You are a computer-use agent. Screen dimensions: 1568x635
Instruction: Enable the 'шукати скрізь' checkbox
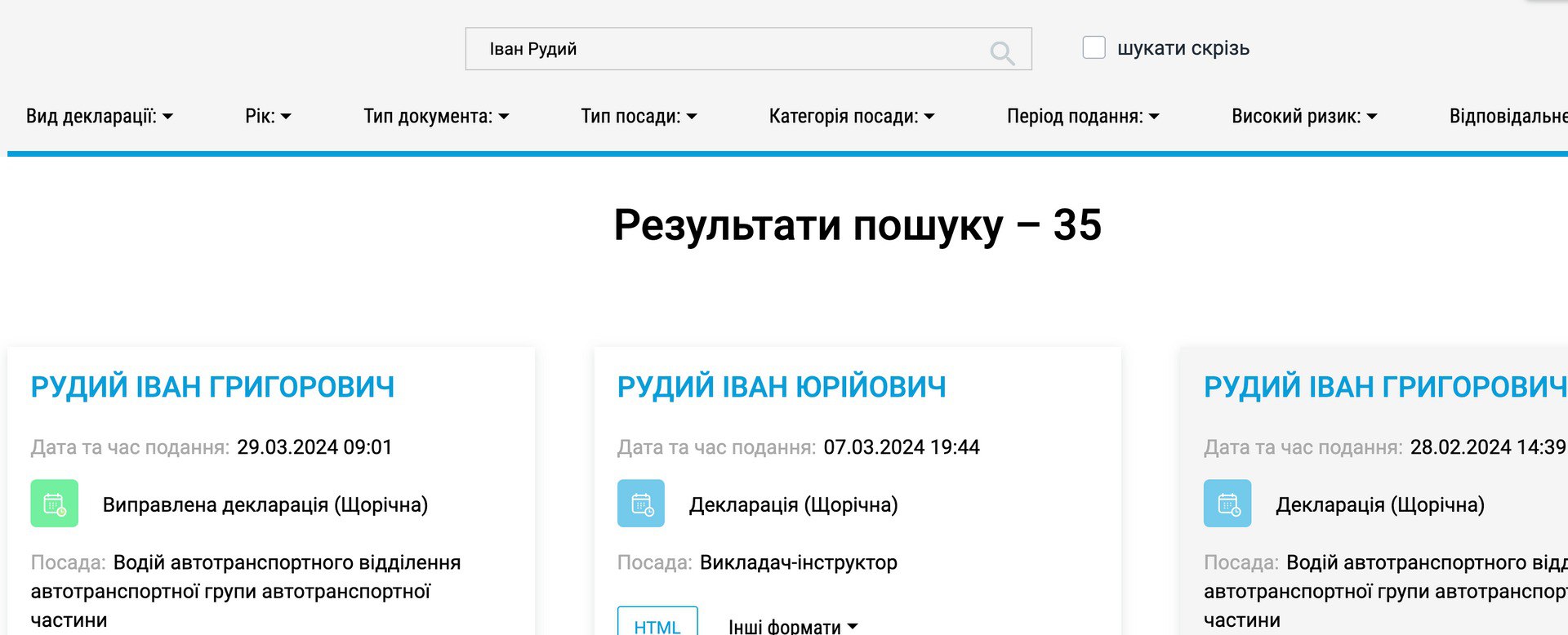coord(1094,47)
